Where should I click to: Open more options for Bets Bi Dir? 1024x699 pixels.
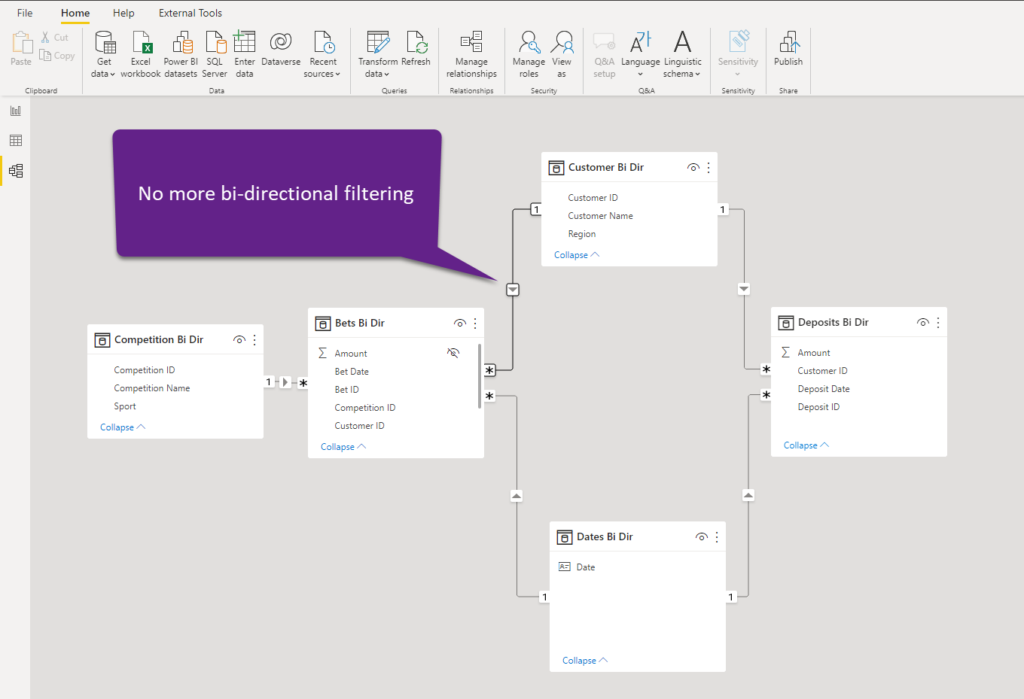[x=475, y=323]
